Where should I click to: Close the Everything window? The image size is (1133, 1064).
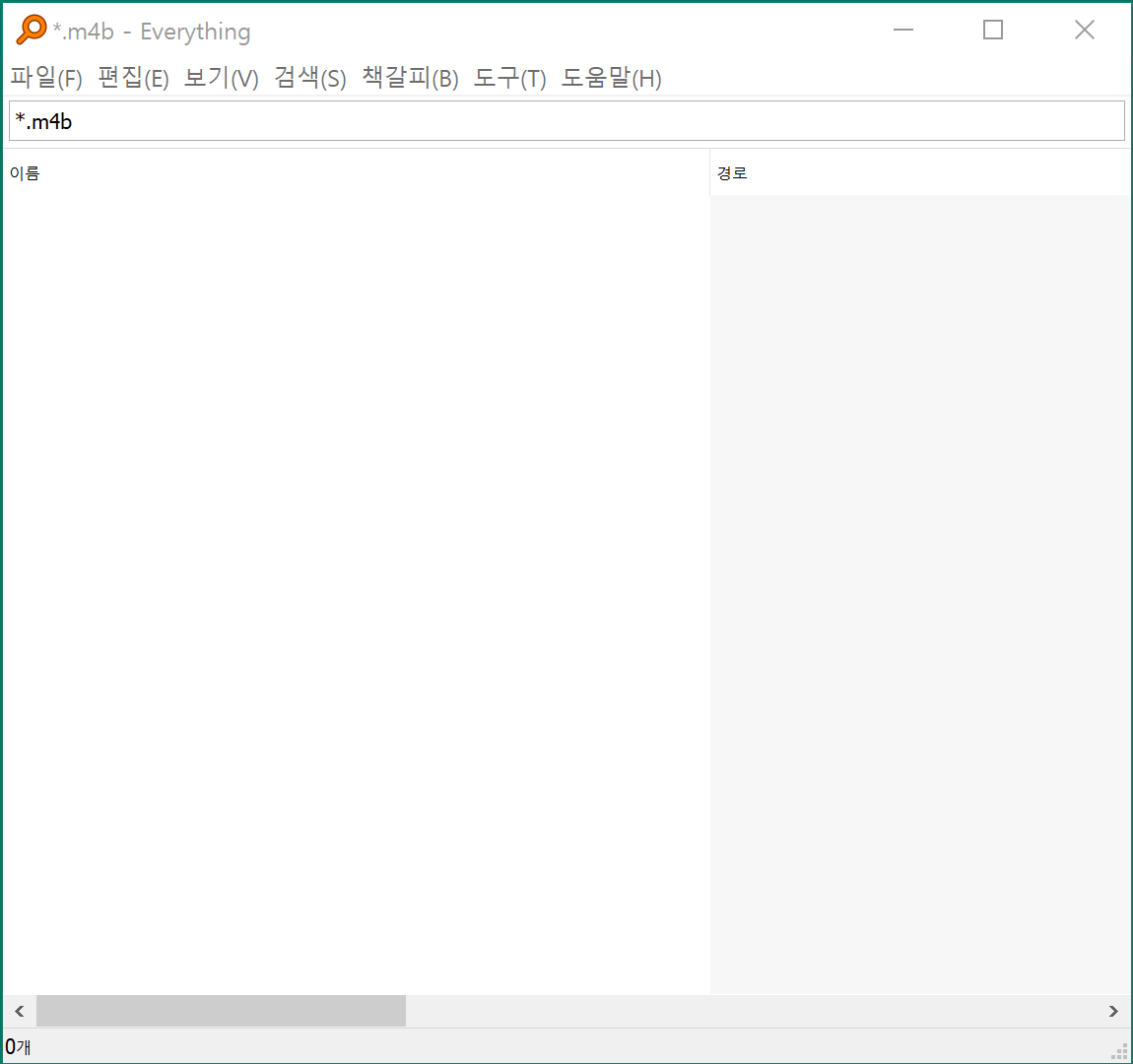(x=1084, y=30)
